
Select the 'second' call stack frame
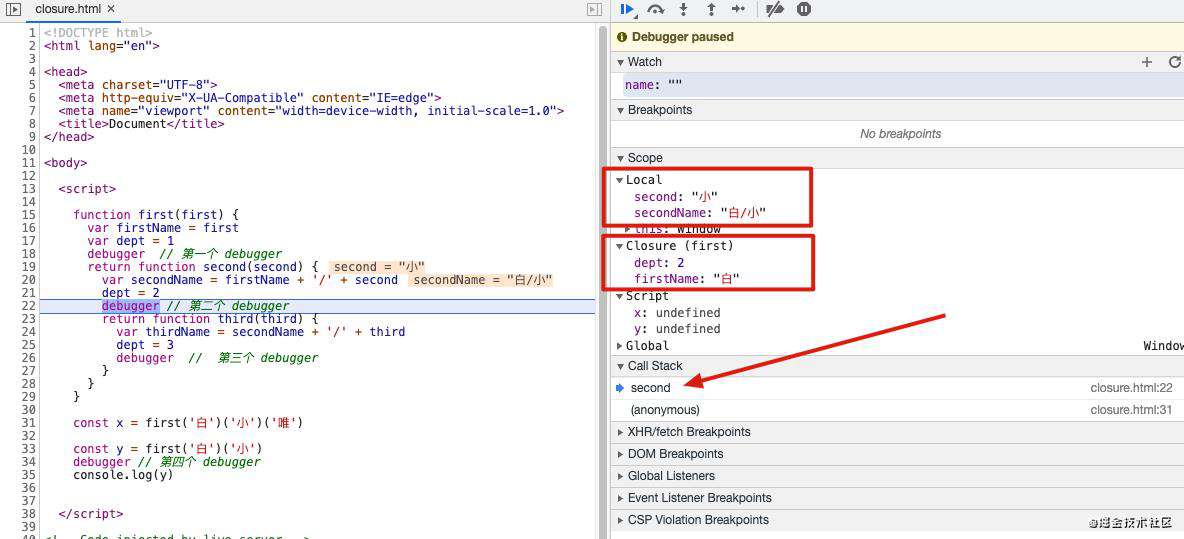click(x=897, y=388)
